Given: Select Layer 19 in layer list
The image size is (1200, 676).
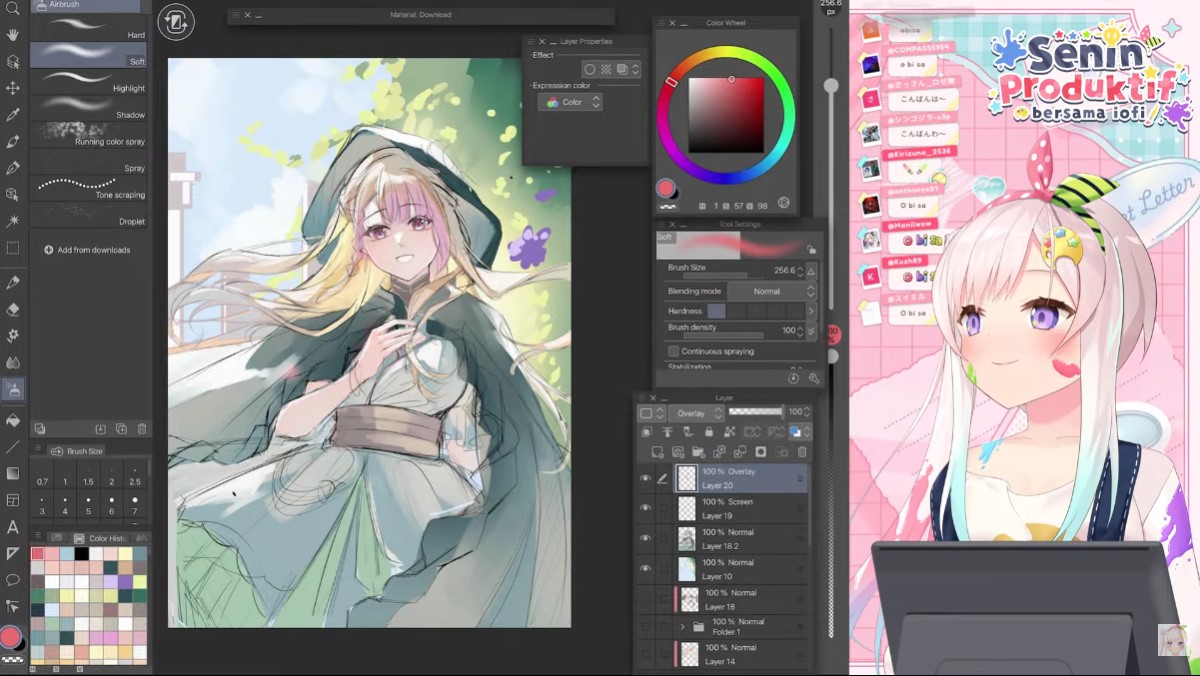Looking at the screenshot, I should [x=739, y=508].
